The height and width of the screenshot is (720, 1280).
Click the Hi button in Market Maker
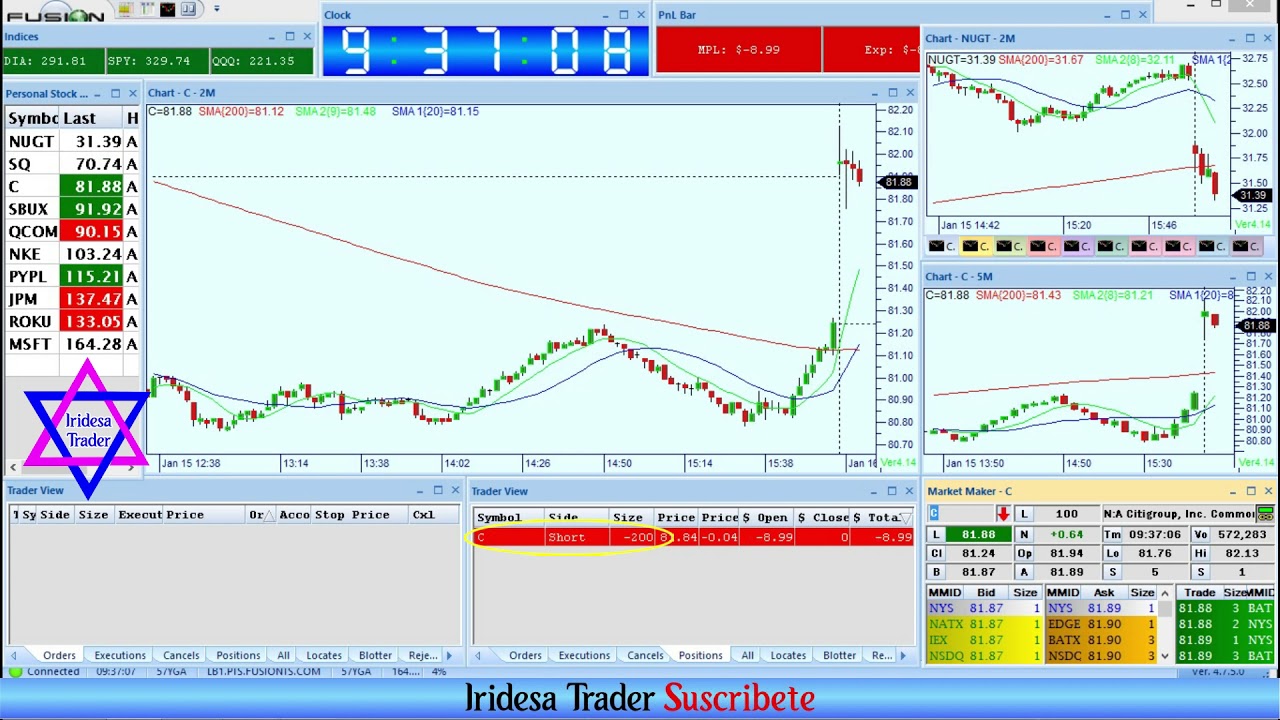[x=1200, y=554]
